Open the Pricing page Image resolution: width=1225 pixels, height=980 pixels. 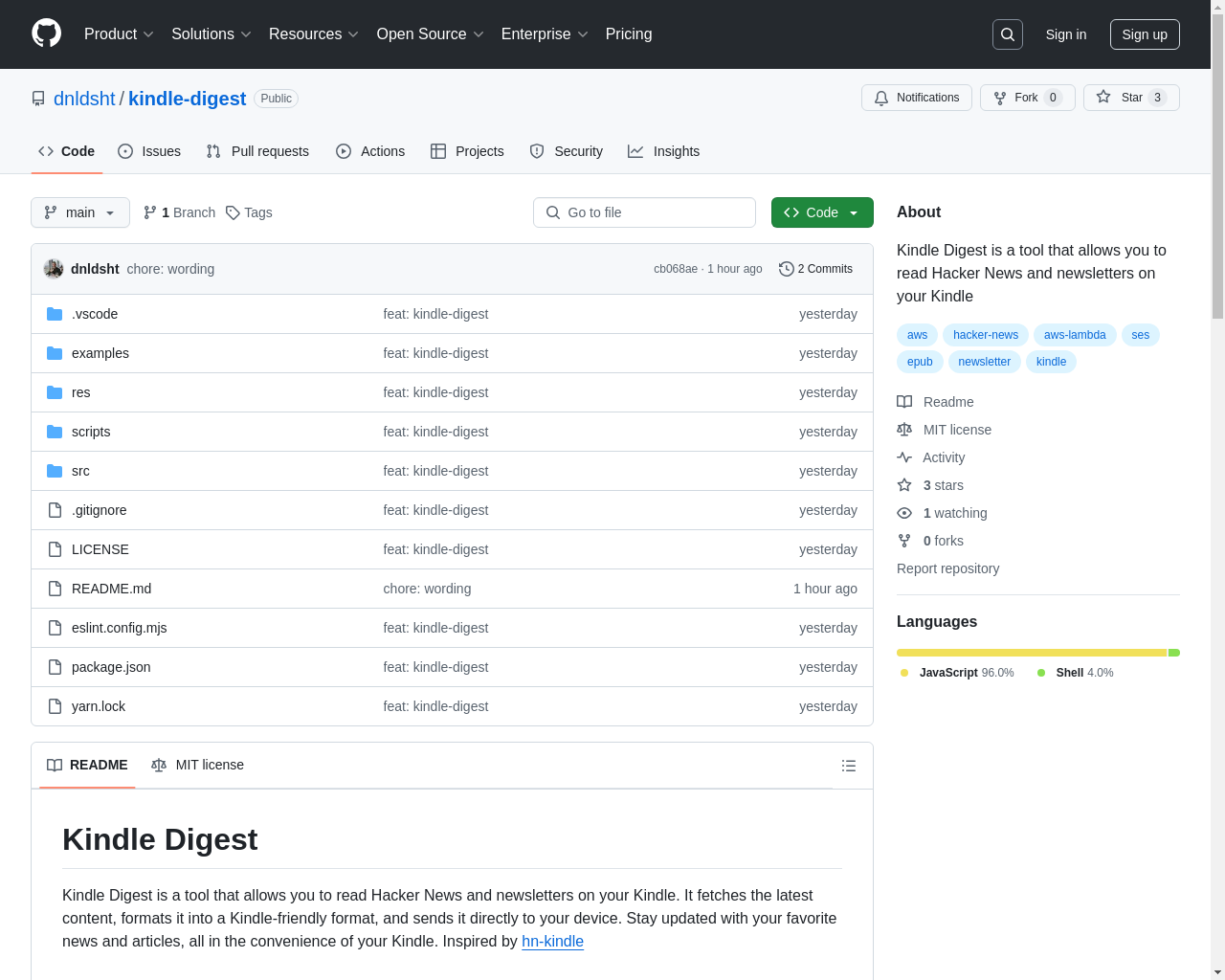(629, 34)
